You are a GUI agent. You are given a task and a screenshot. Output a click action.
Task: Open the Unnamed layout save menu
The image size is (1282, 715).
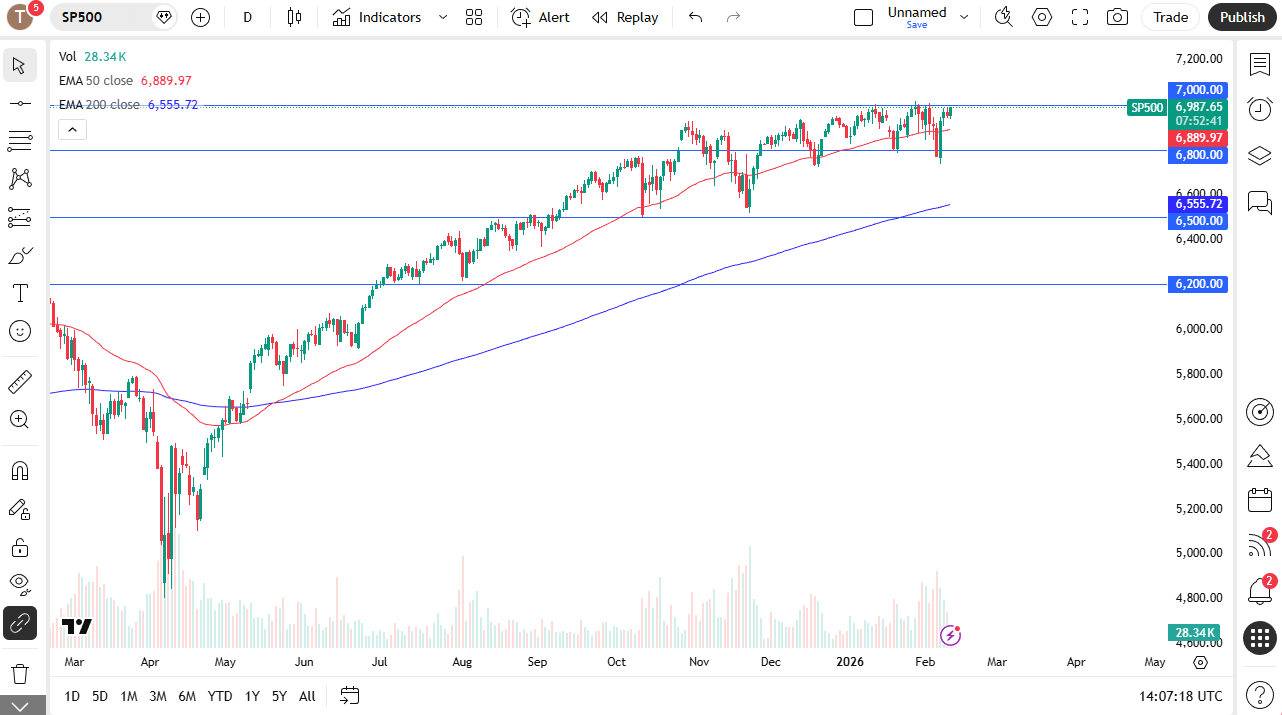coord(917,17)
